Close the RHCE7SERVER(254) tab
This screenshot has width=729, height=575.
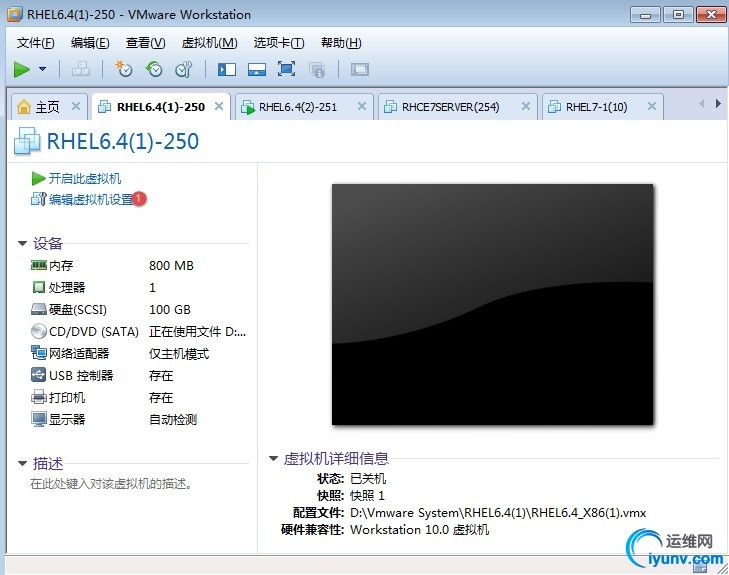(526, 106)
